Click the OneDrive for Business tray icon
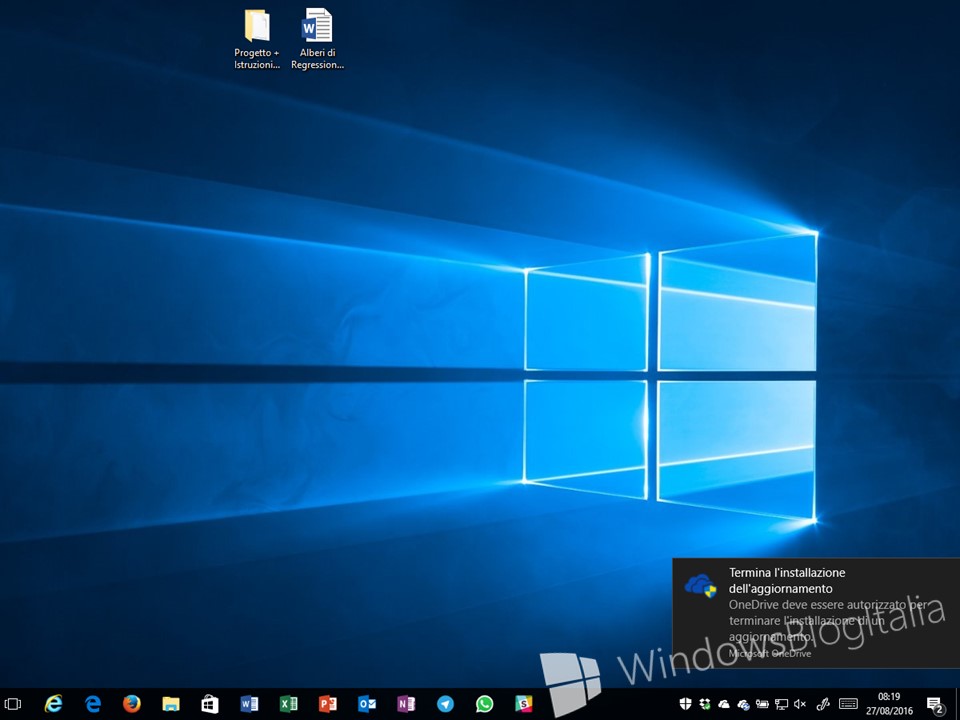 [x=743, y=705]
